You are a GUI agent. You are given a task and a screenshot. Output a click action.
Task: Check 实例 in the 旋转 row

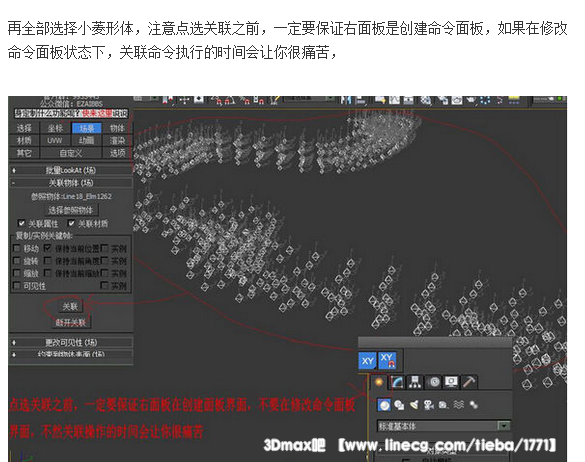pyautogui.click(x=105, y=260)
